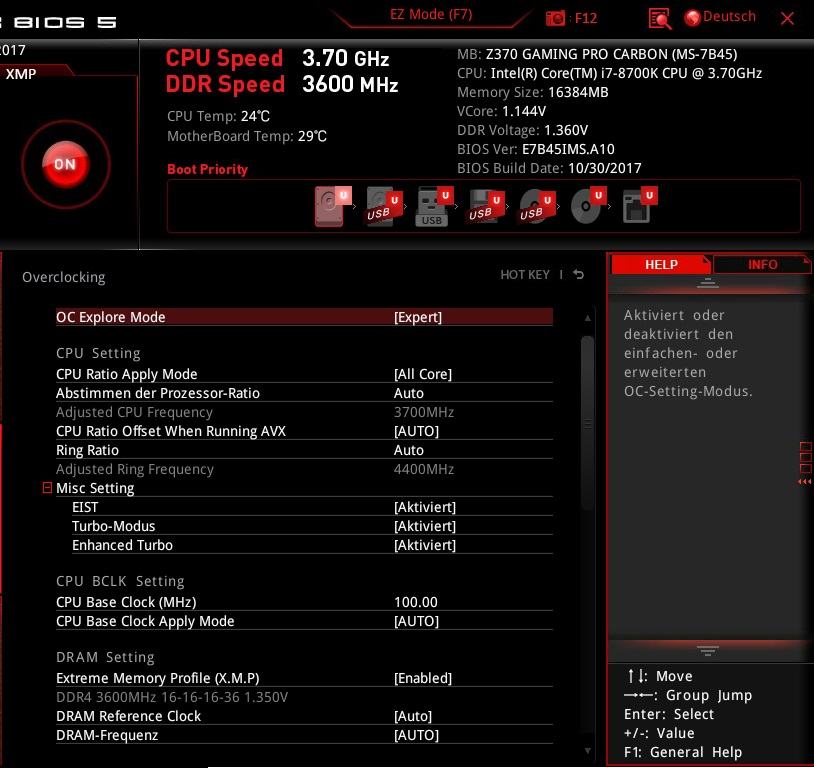Close the BIOS with the X button
The height and width of the screenshot is (768, 814).
(x=787, y=19)
